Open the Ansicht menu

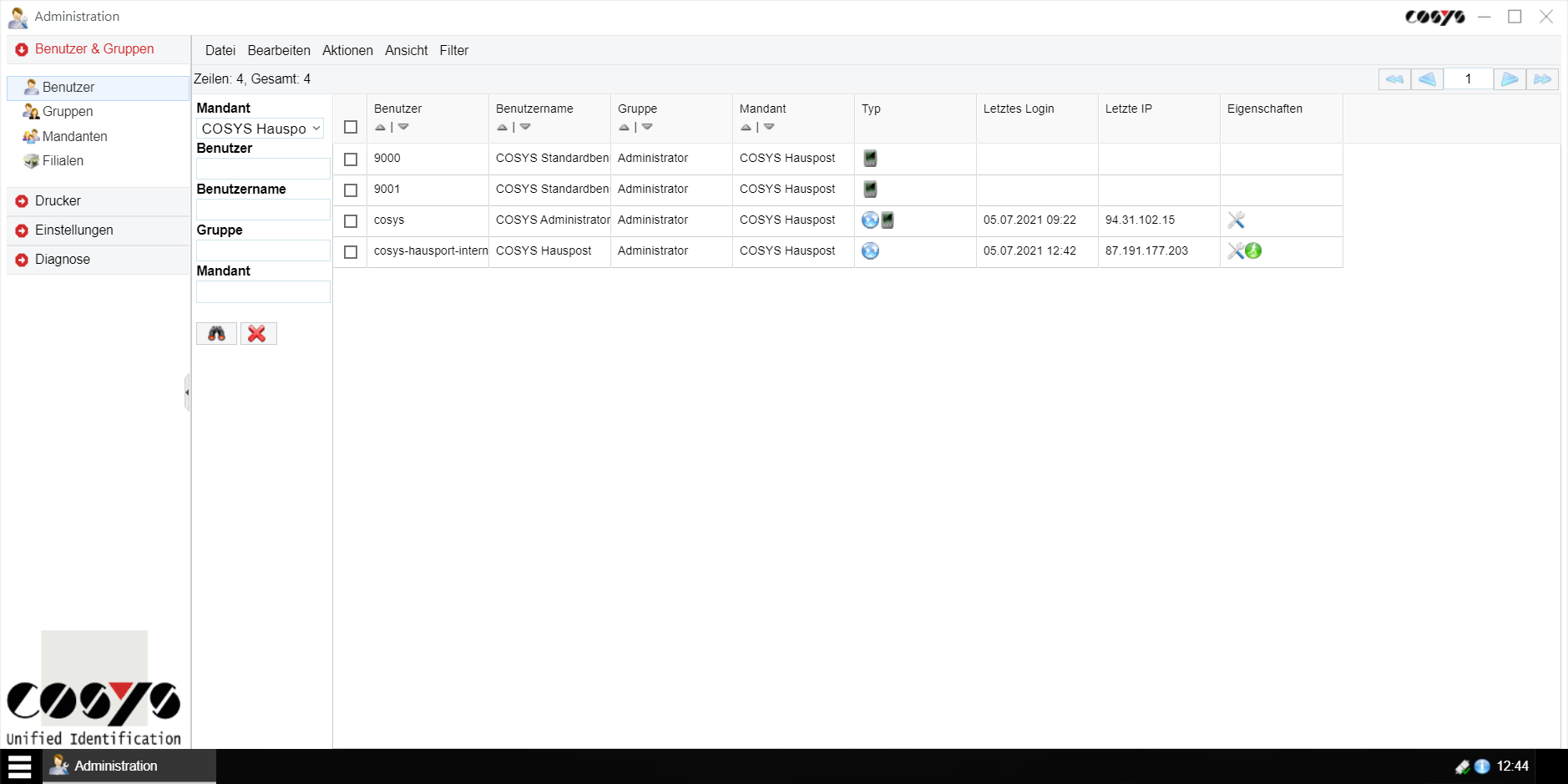[x=407, y=51]
